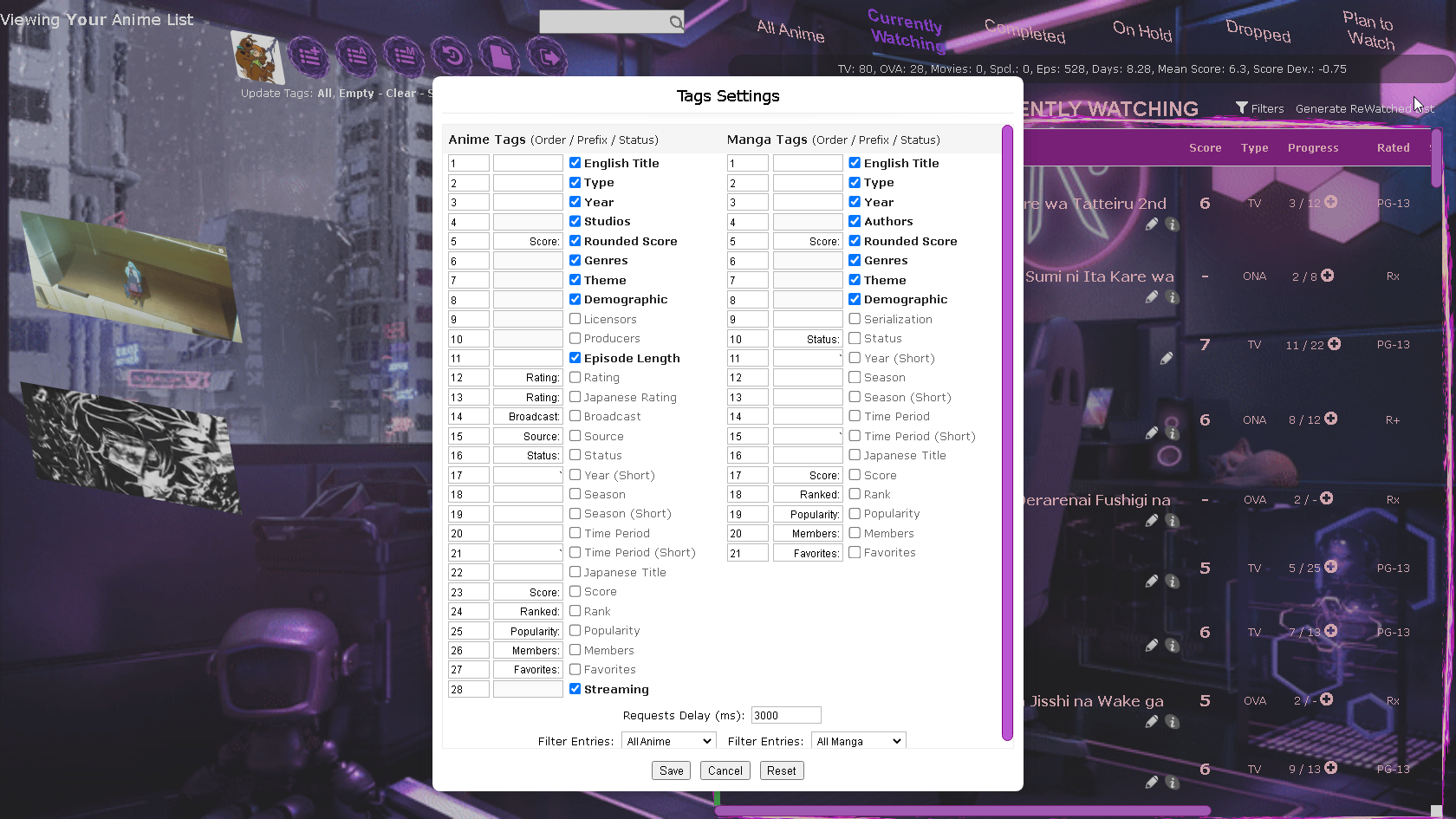Uncheck manga Authors tag checkbox
The width and height of the screenshot is (1456, 819).
[855, 221]
